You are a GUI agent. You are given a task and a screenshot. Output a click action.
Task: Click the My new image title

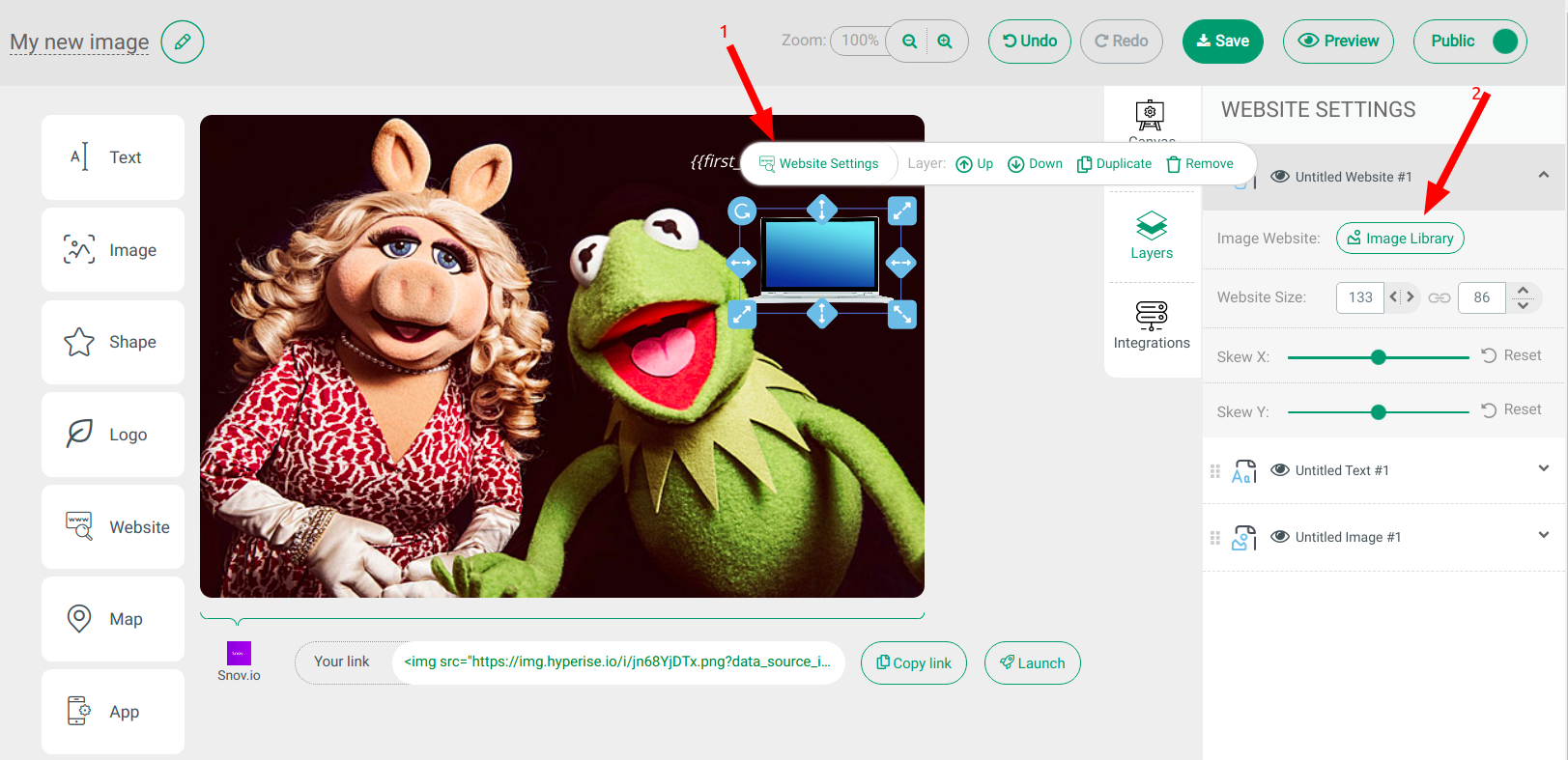(x=79, y=42)
